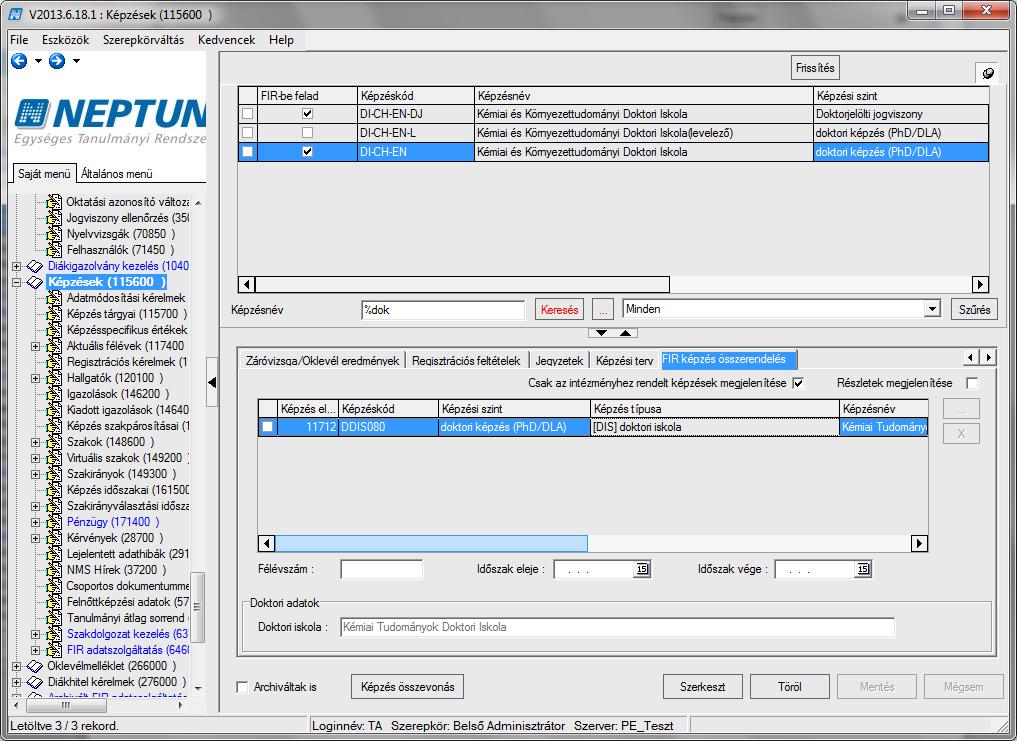Open the Időszak eleje calendar picker

641,569
